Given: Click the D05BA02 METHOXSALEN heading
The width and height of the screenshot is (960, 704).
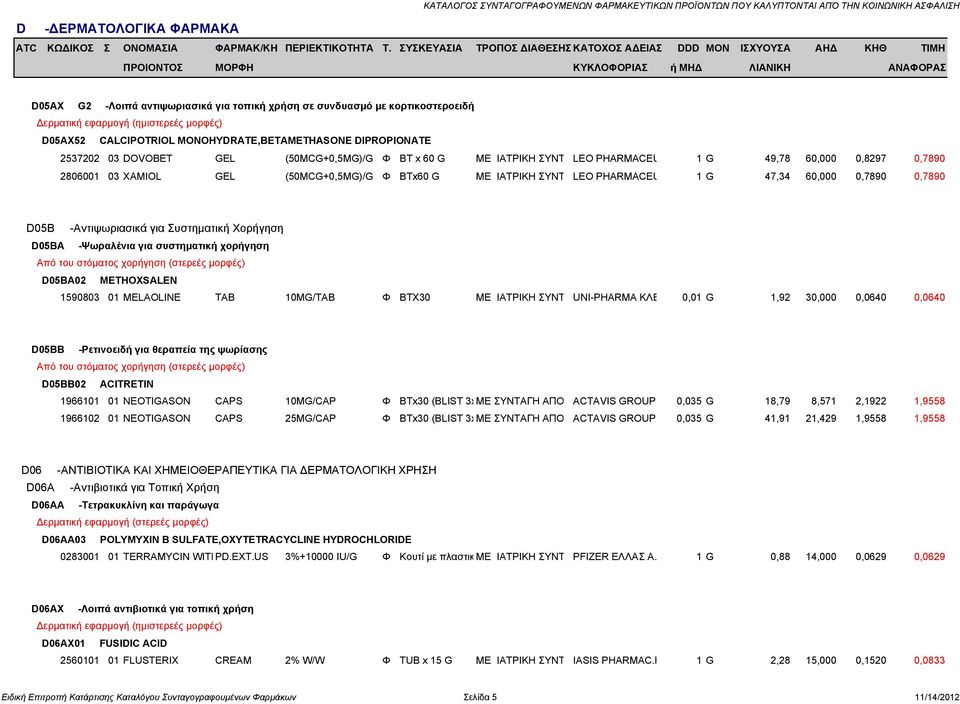Looking at the screenshot, I should tap(110, 280).
